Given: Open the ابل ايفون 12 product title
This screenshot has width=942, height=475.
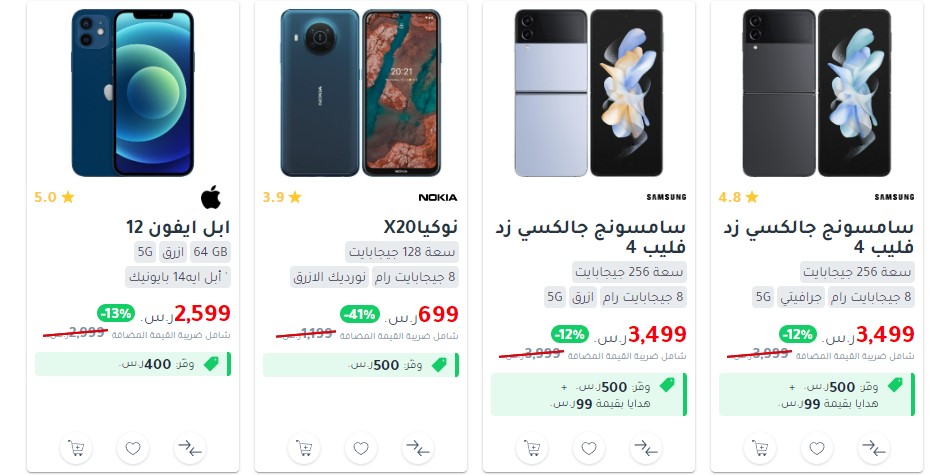Looking at the screenshot, I should (178, 227).
